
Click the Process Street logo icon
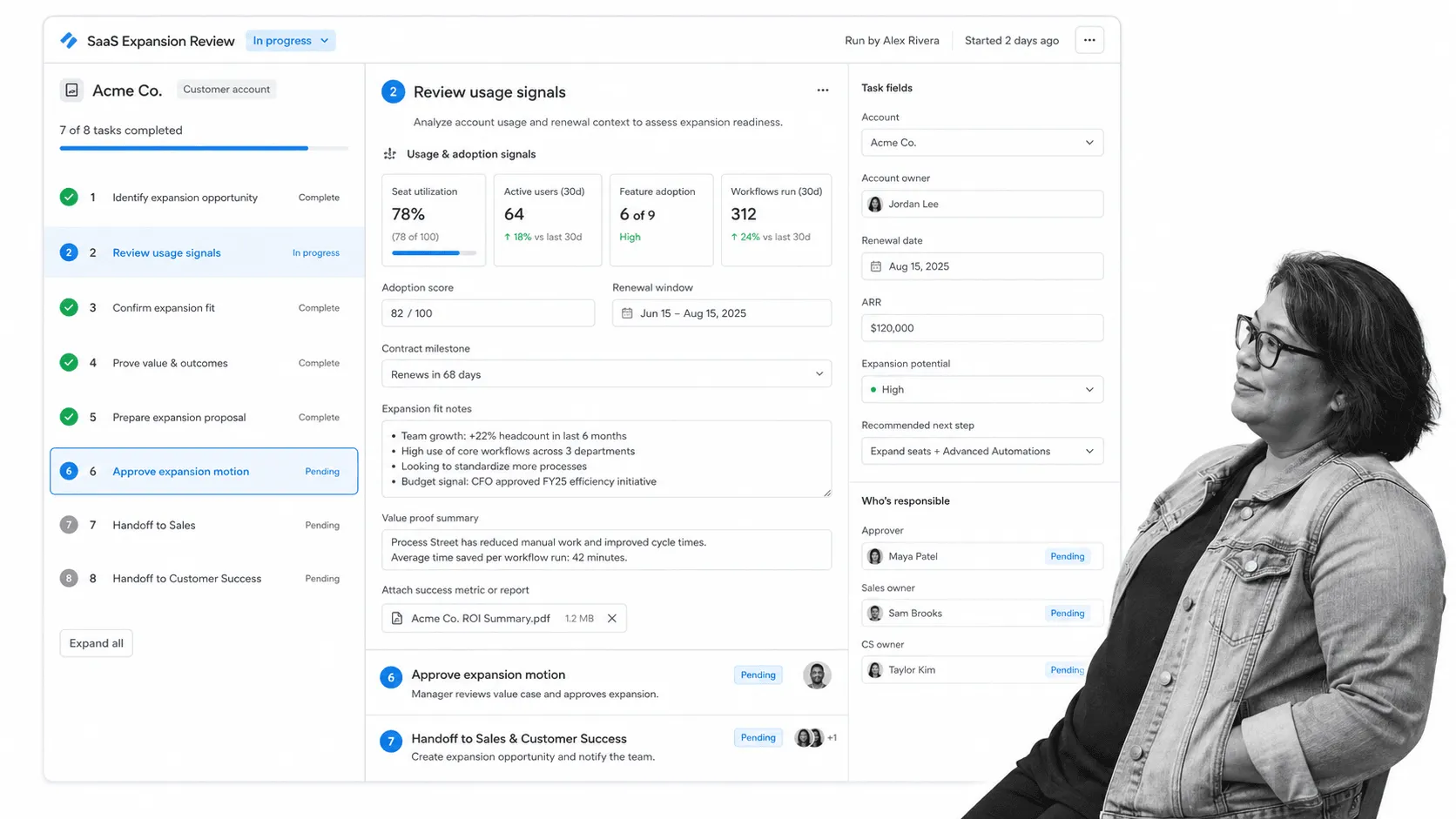click(x=69, y=41)
